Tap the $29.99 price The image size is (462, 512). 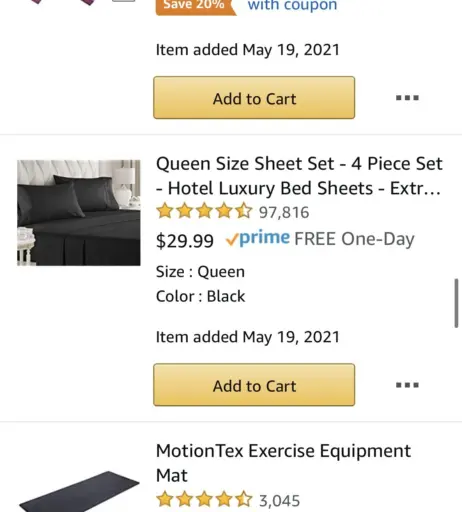(185, 240)
